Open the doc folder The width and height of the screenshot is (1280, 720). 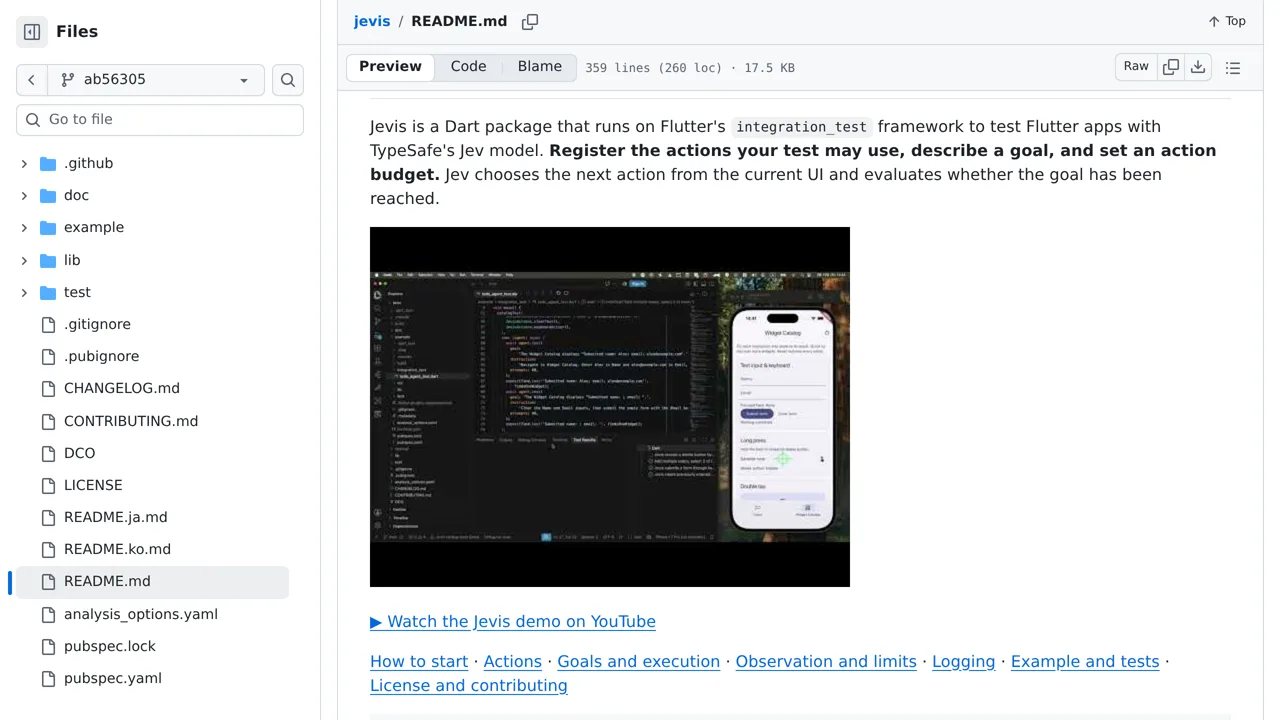tap(76, 195)
